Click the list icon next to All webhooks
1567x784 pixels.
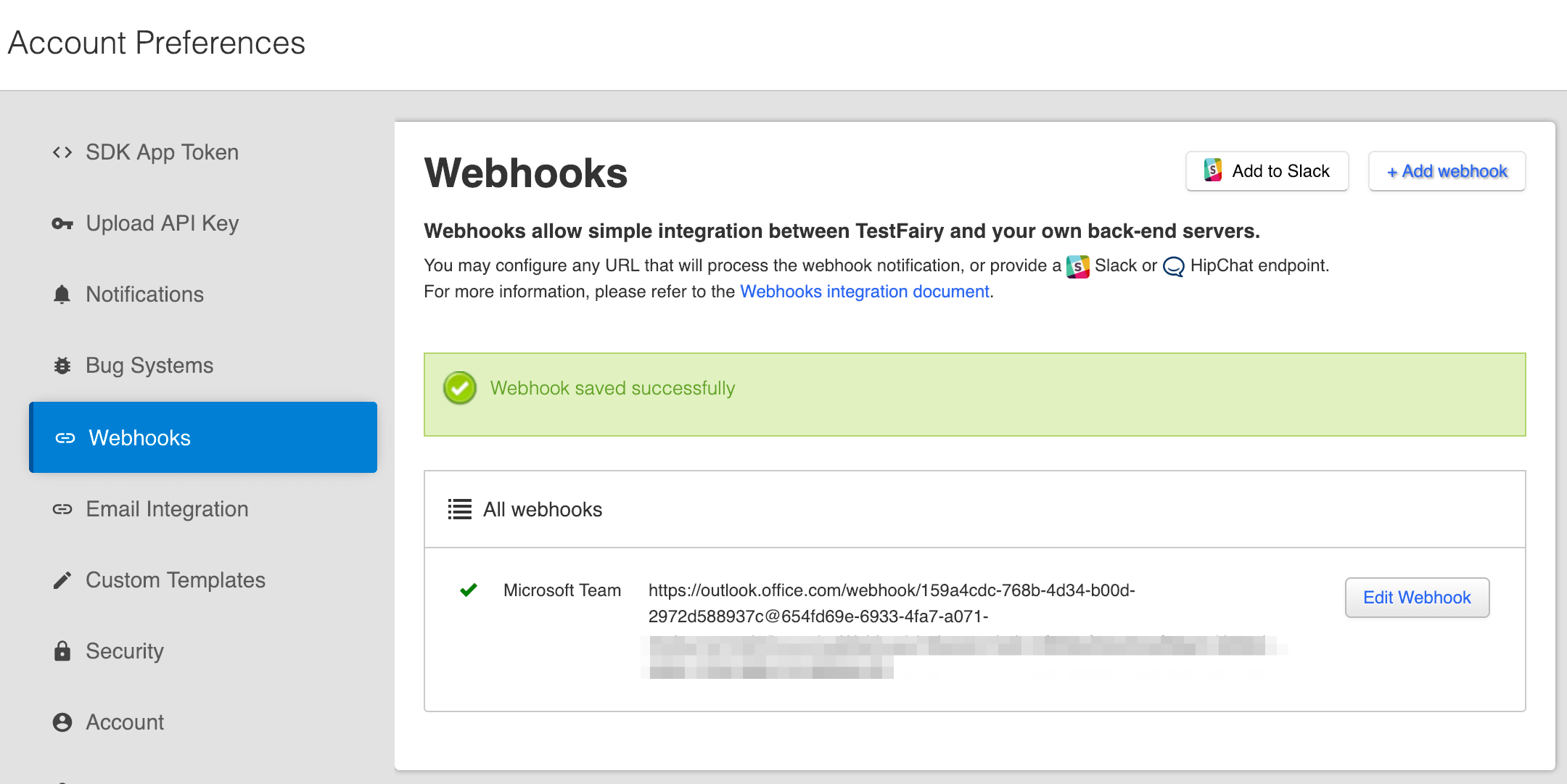click(x=458, y=509)
